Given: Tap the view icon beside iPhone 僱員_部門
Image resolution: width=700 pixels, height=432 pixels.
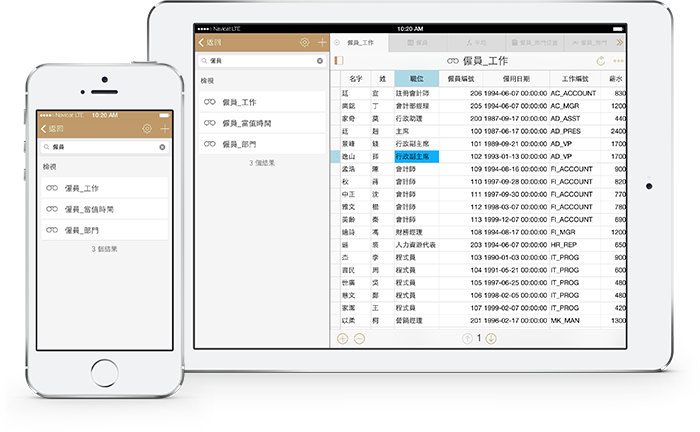Looking at the screenshot, I should coord(52,230).
